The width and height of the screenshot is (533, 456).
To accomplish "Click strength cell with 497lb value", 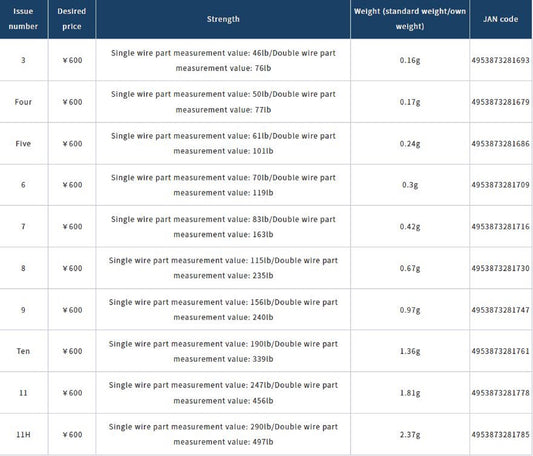I will 223,434.
